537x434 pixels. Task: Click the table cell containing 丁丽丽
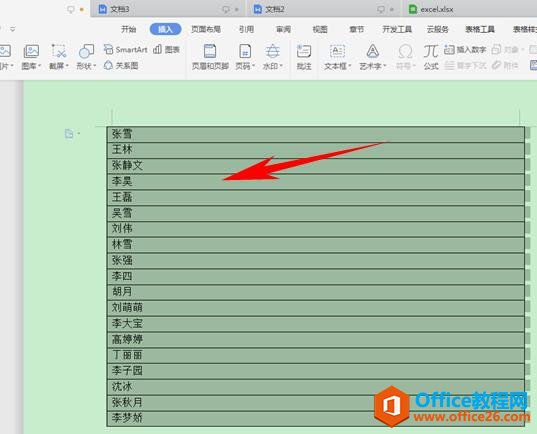click(315, 355)
